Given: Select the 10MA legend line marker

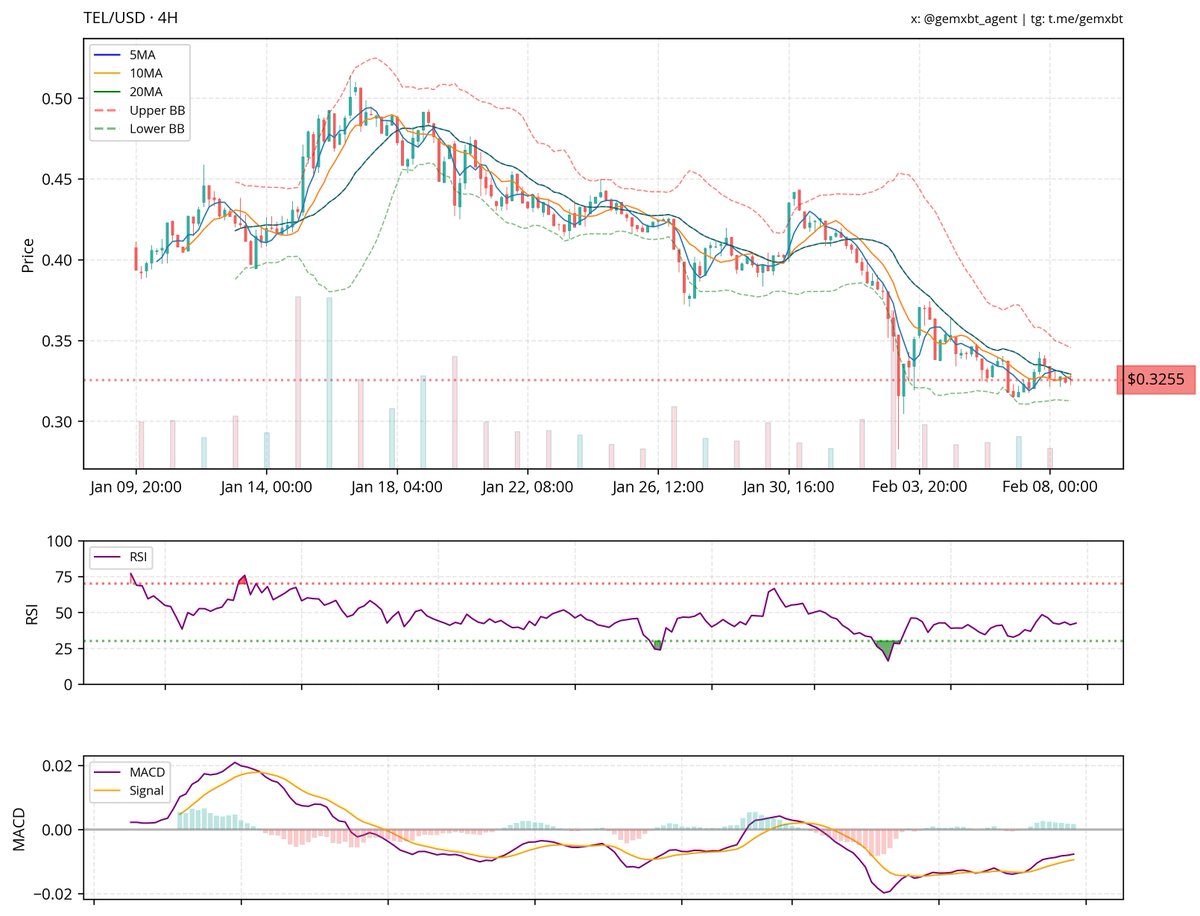Looking at the screenshot, I should pyautogui.click(x=106, y=72).
